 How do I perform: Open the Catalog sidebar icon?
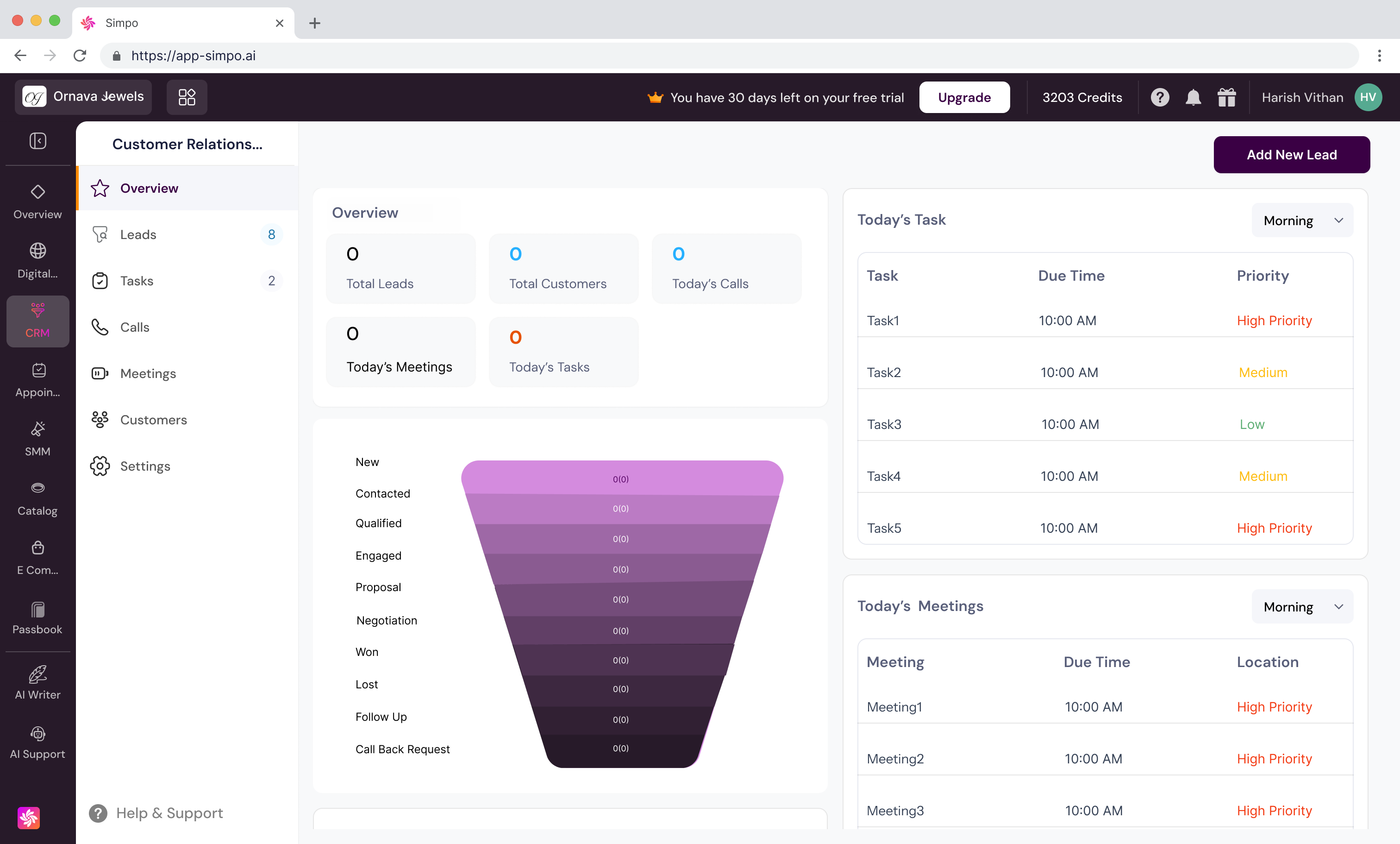pyautogui.click(x=37, y=498)
